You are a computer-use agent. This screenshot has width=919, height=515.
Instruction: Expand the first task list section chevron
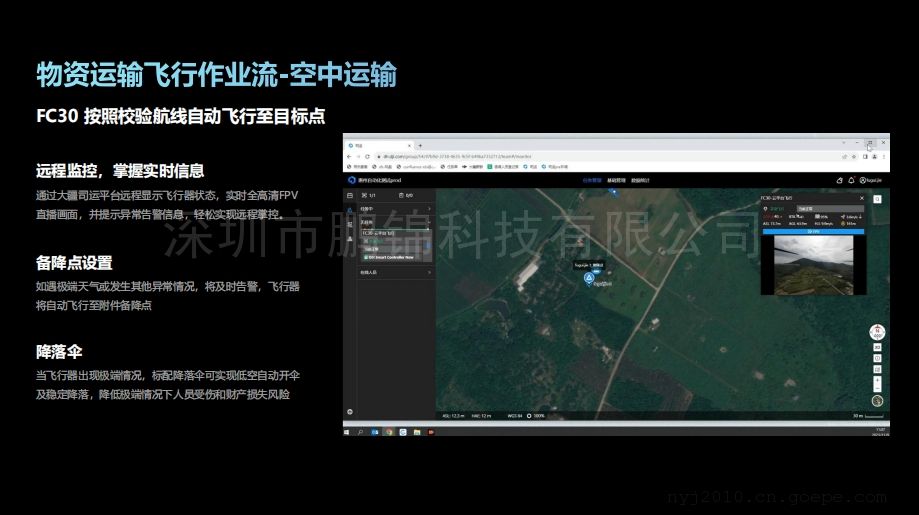tap(430, 209)
